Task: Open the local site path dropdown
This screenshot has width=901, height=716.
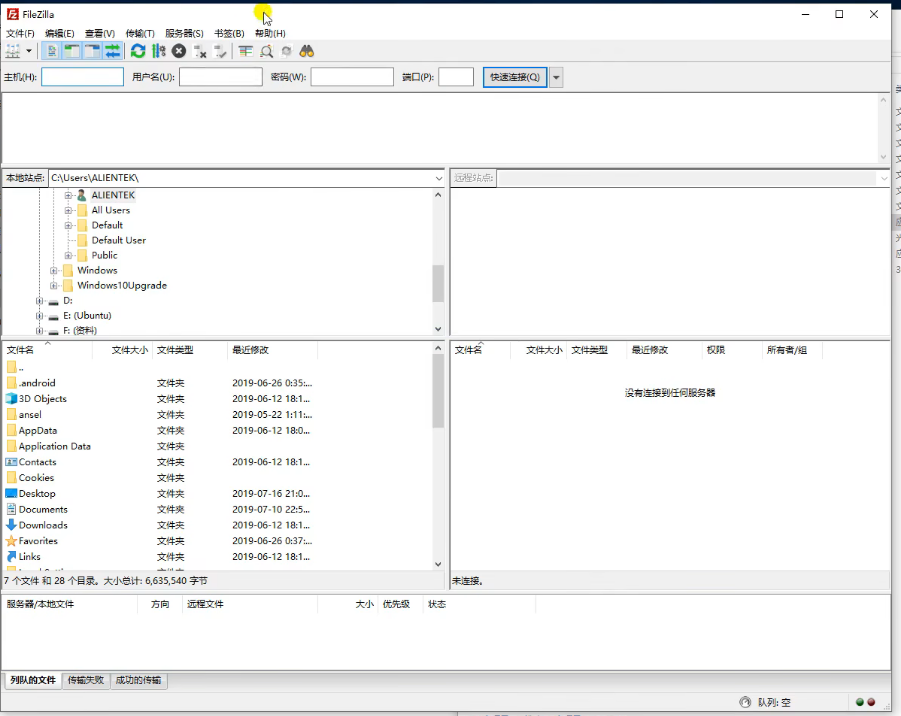Action: click(x=438, y=178)
